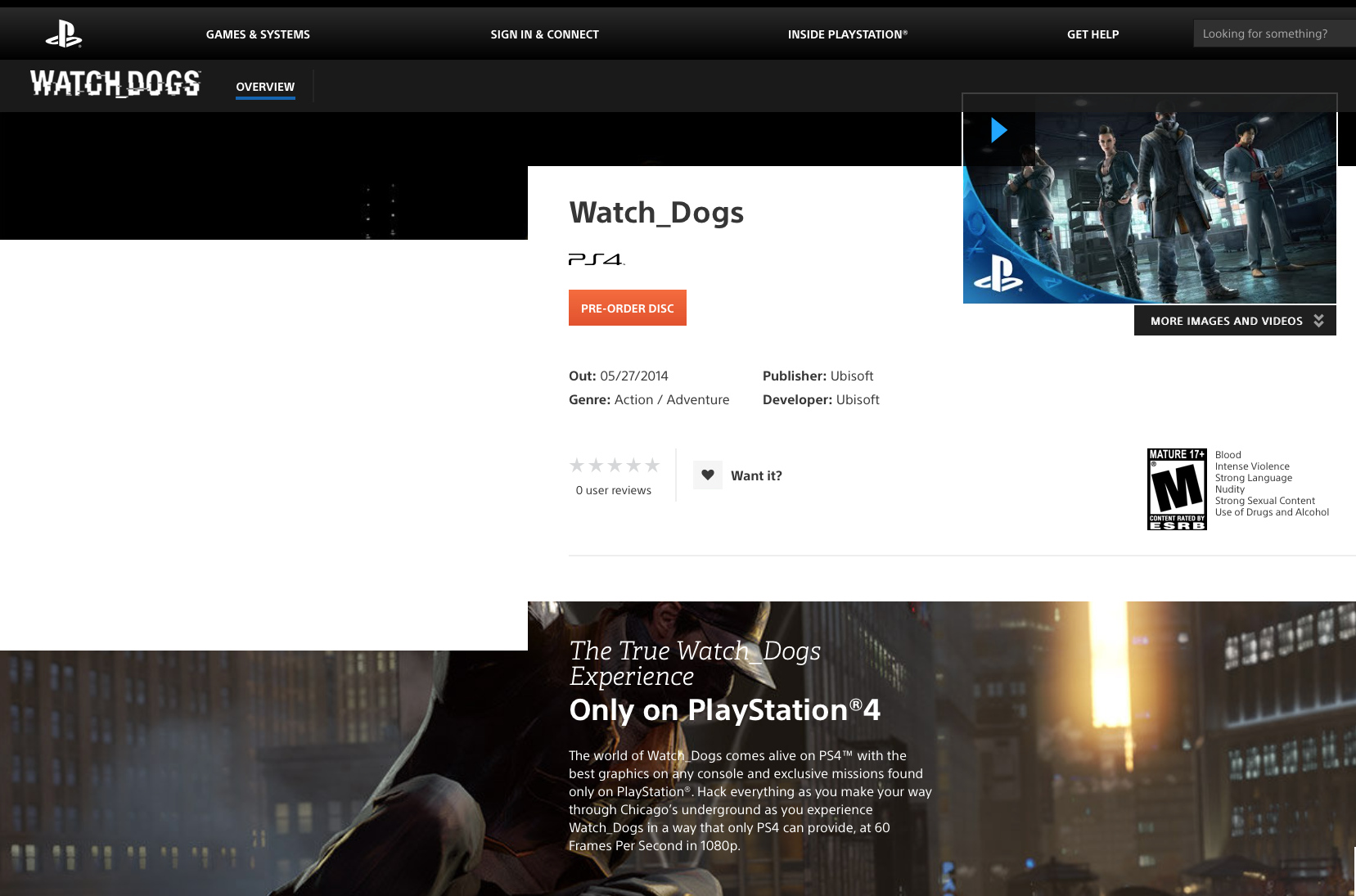Click the PlayStation logo in the top bar
This screenshot has height=896, width=1356.
pos(64,34)
